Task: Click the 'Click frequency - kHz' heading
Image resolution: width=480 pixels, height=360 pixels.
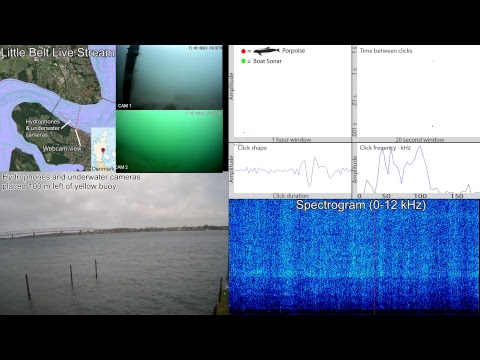Action: coord(385,148)
